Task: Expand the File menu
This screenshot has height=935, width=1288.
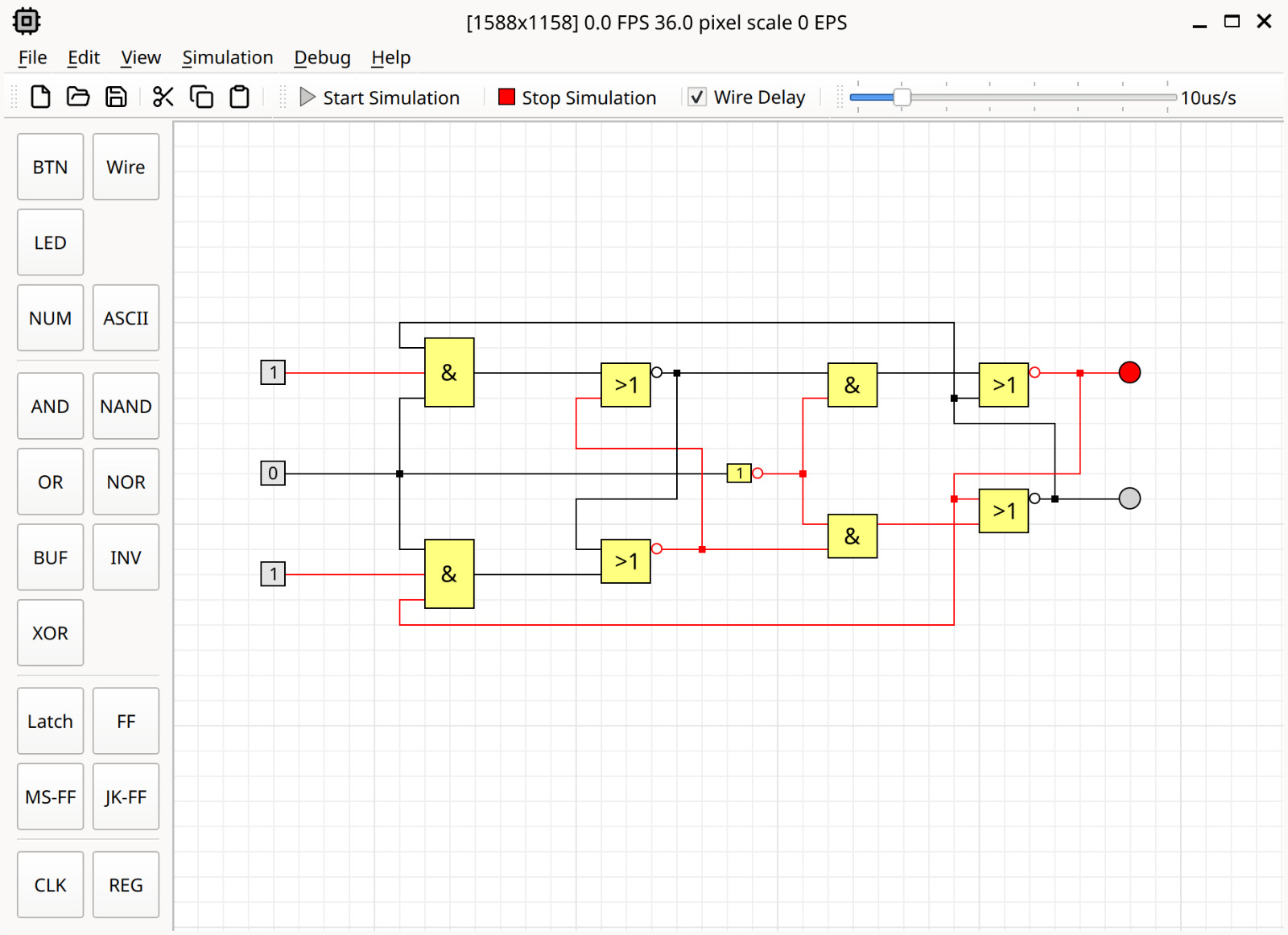Action: click(32, 58)
